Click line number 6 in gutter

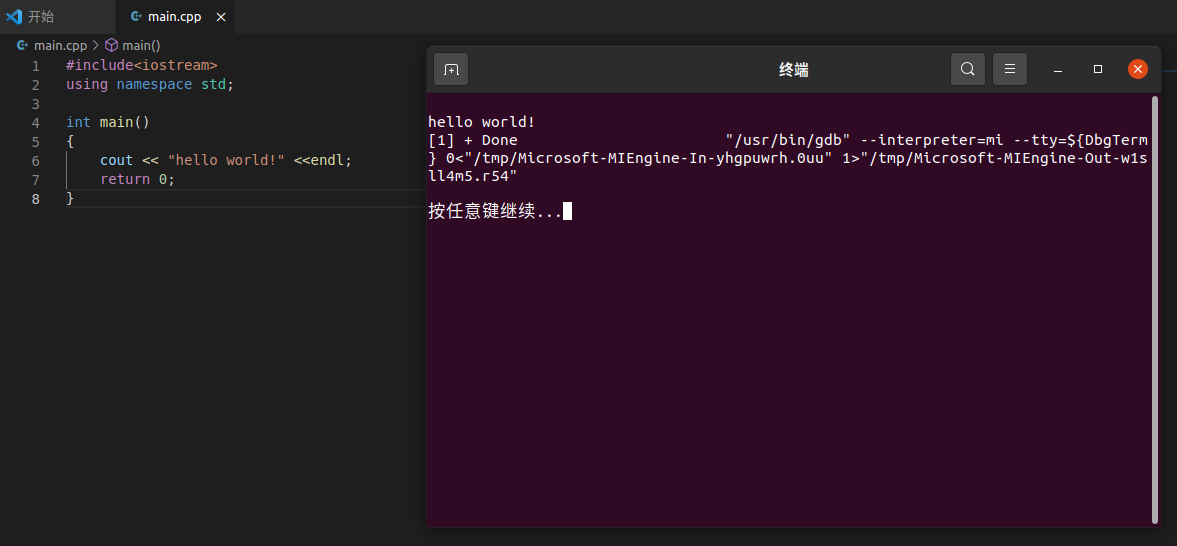pyautogui.click(x=35, y=161)
